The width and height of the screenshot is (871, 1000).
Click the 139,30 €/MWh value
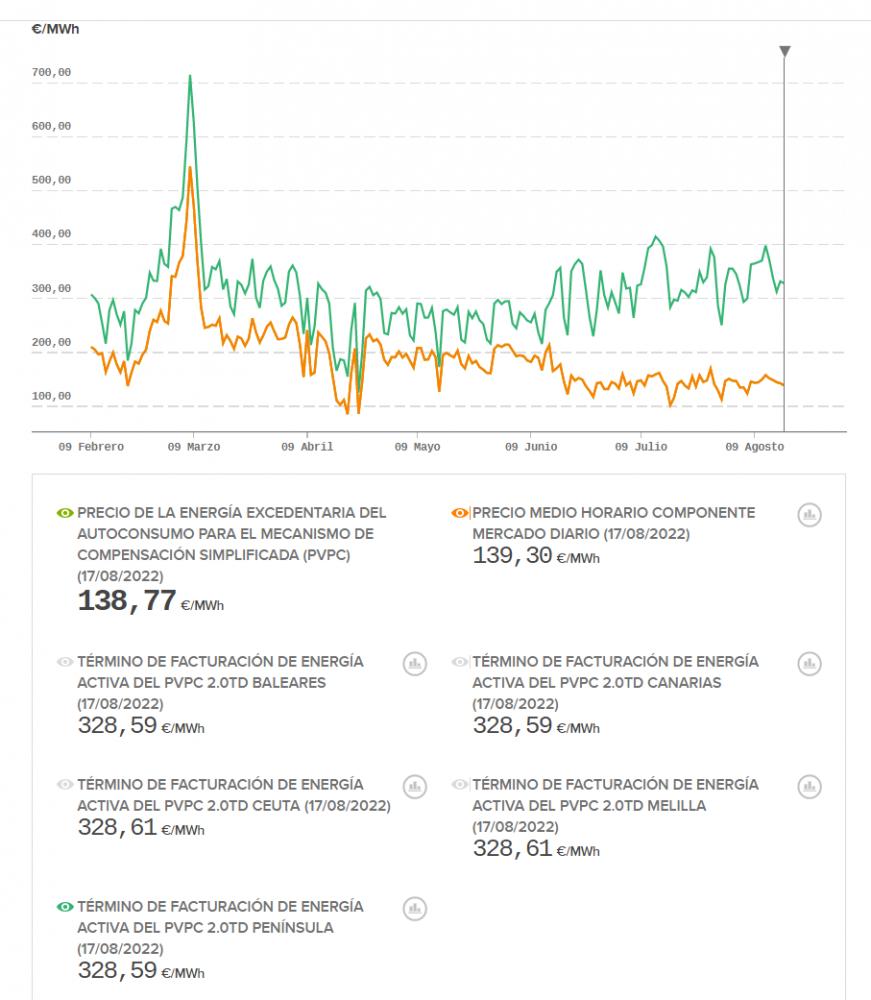(536, 555)
